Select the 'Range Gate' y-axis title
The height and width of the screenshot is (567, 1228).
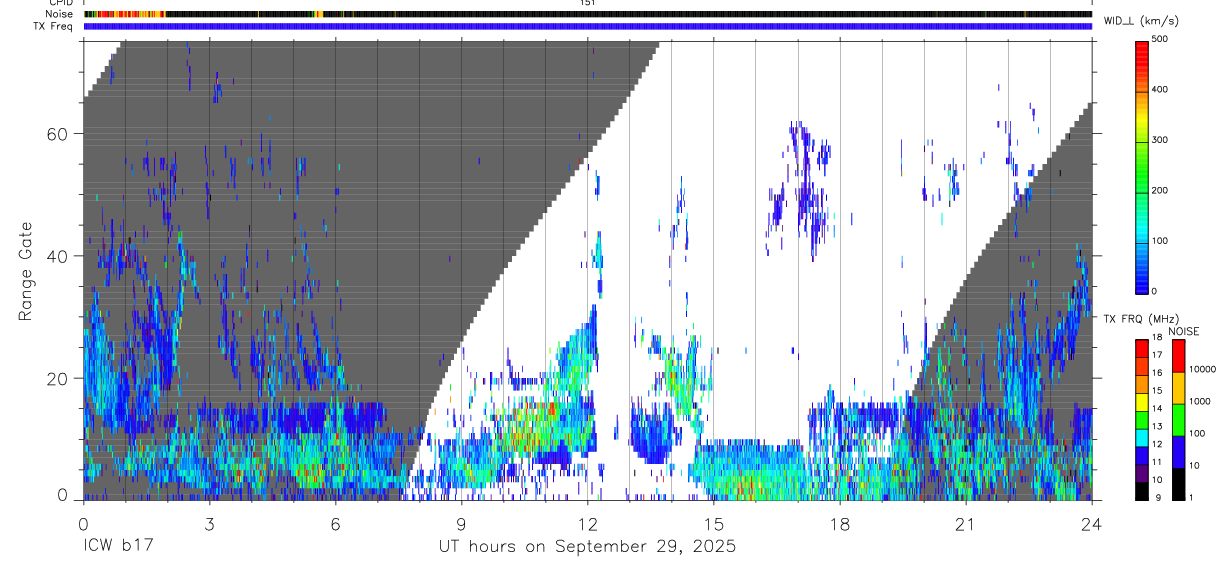(x=27, y=270)
